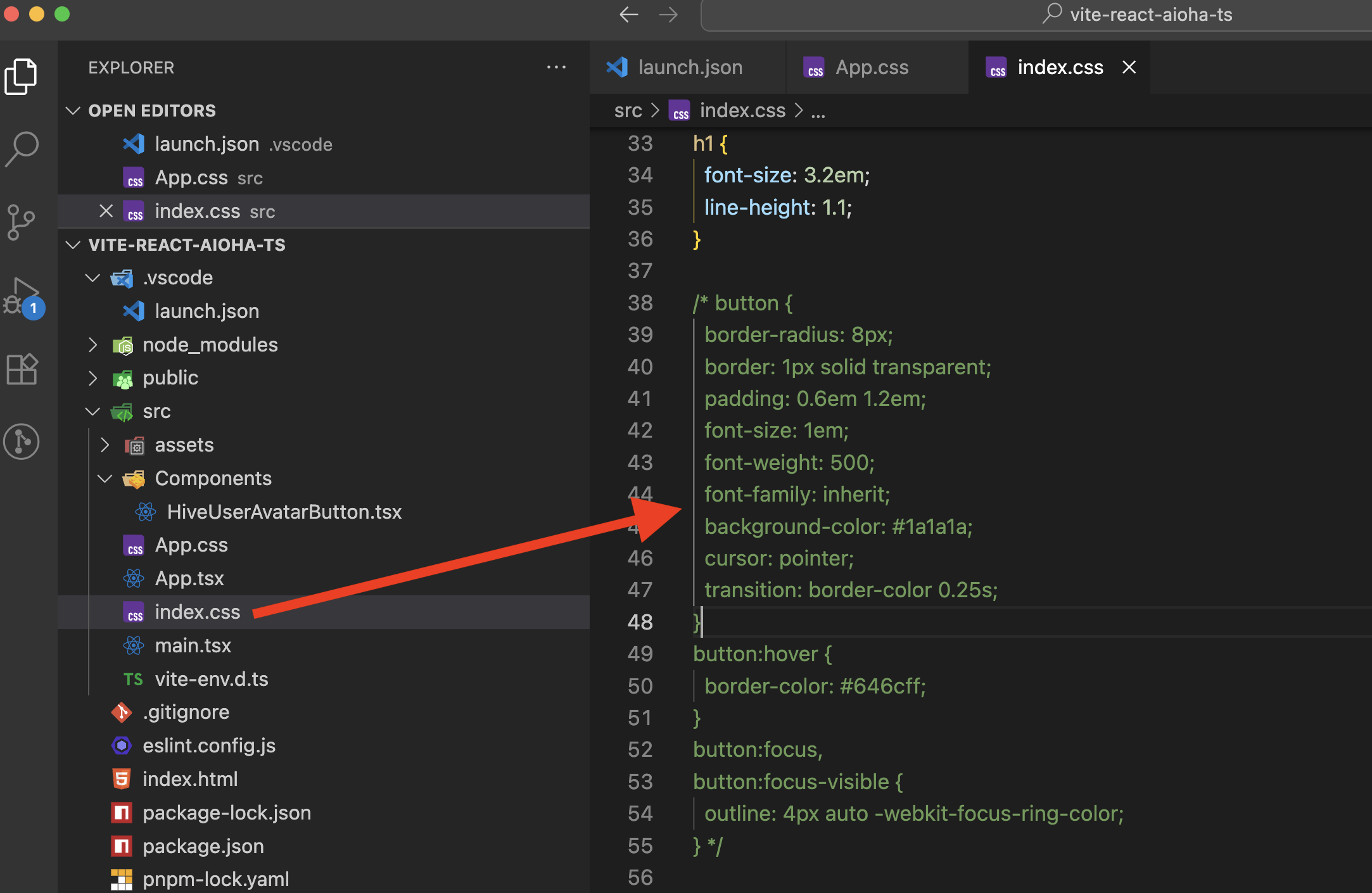Open launch.json under .vscode folder
The width and height of the screenshot is (1372, 893).
pyautogui.click(x=324, y=311)
